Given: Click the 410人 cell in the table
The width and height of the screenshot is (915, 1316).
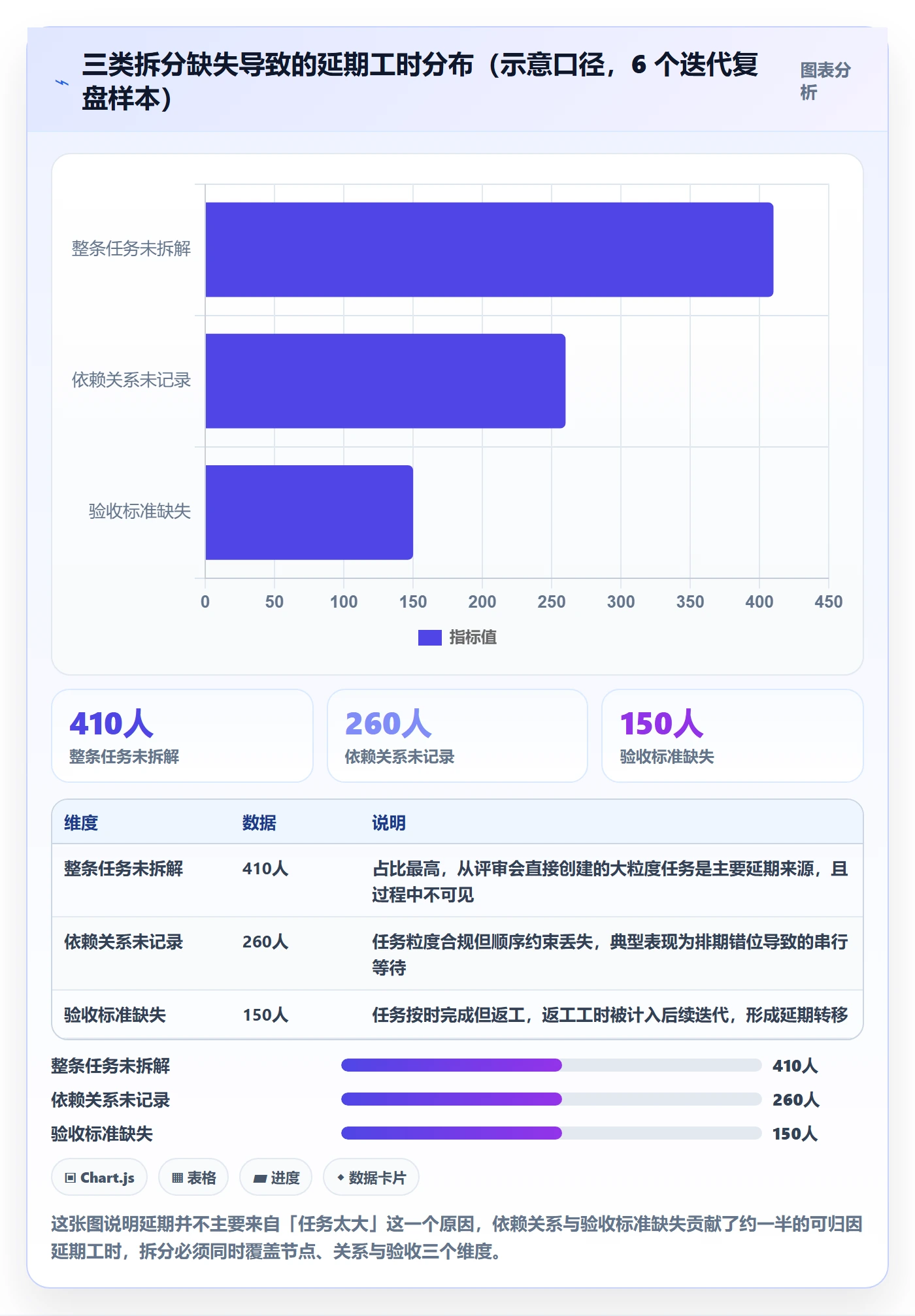Looking at the screenshot, I should pyautogui.click(x=265, y=868).
